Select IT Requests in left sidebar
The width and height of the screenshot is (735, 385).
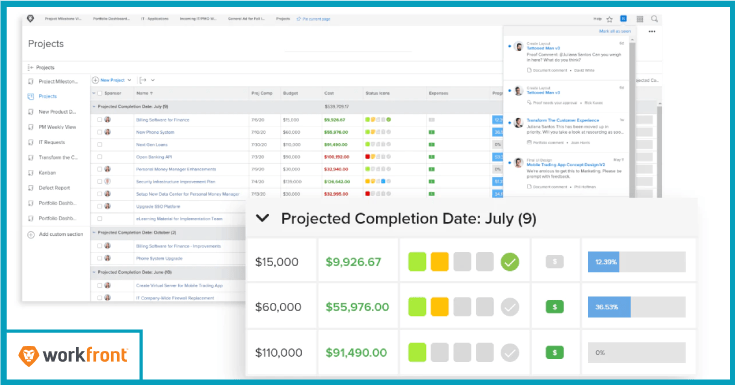click(52, 143)
